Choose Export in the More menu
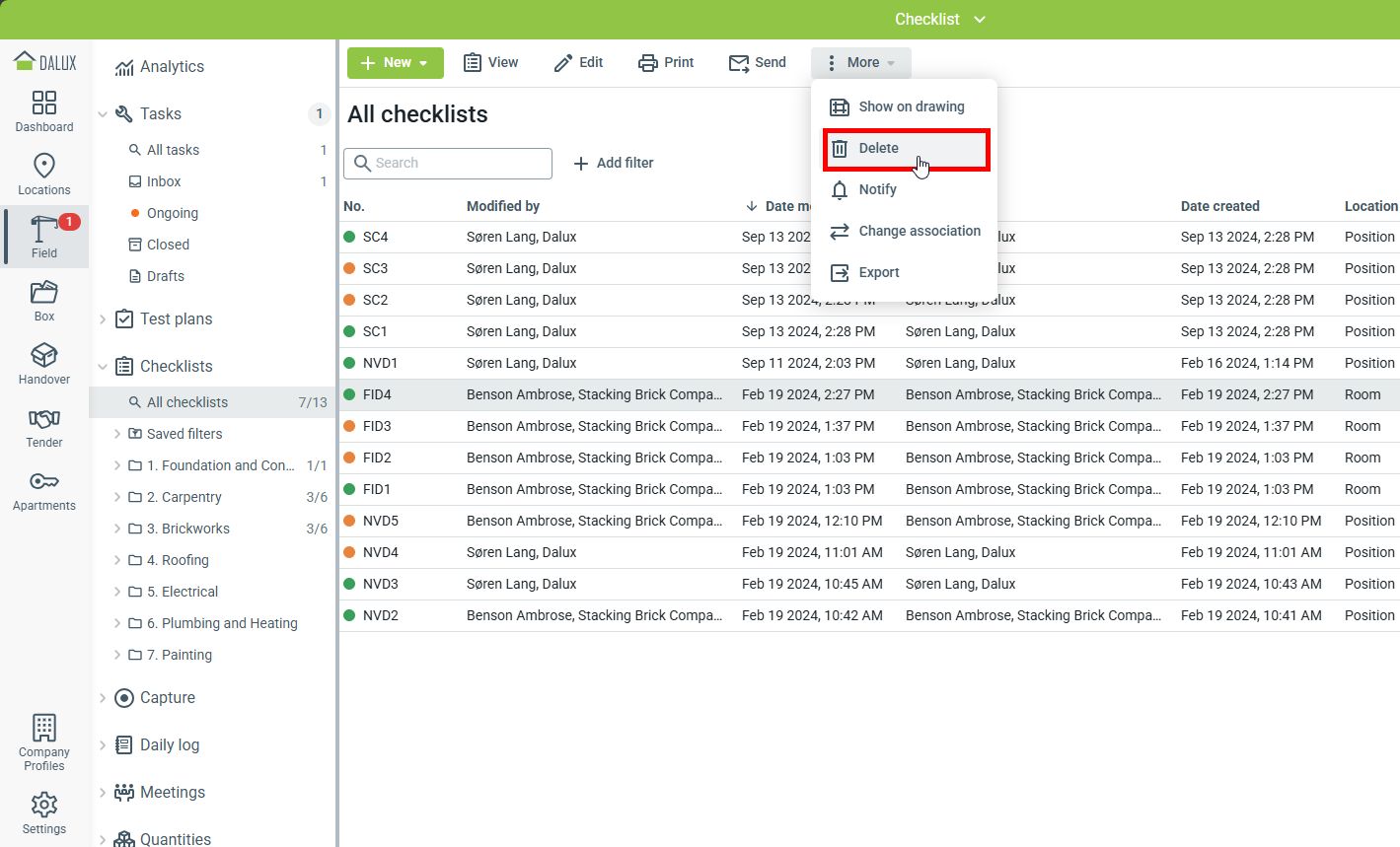Image resolution: width=1400 pixels, height=847 pixels. point(878,272)
